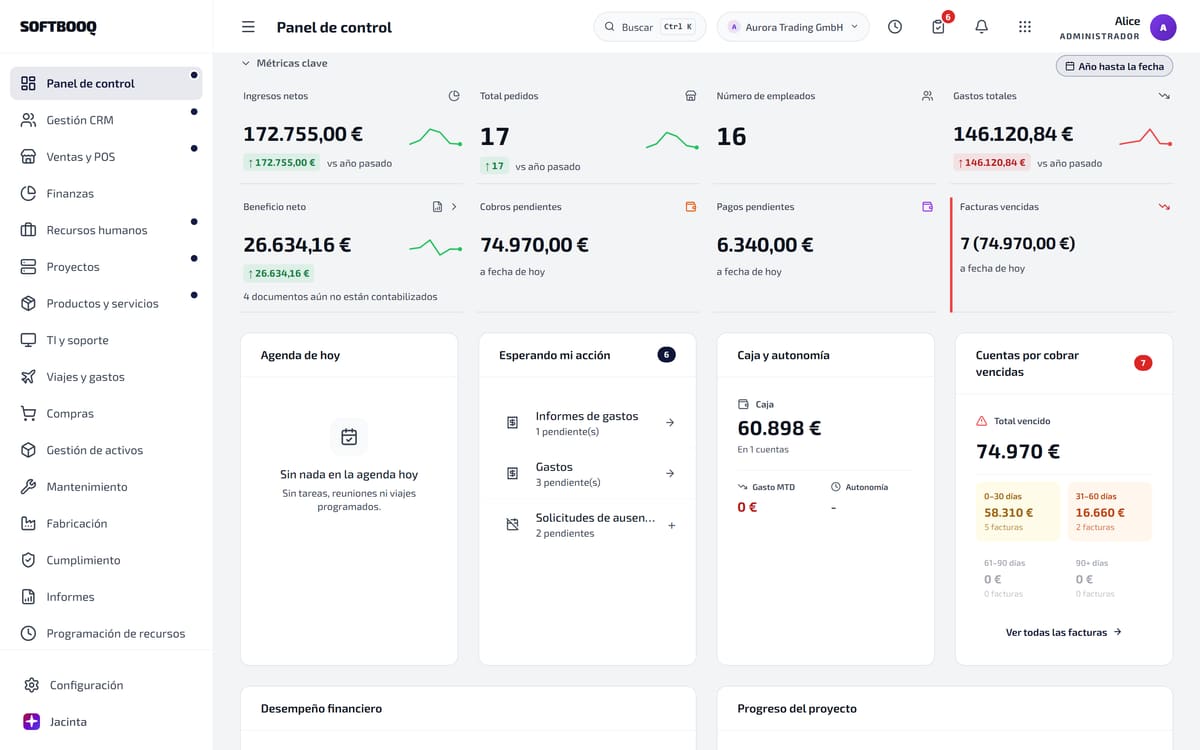Click the Ingresos netos value 172.755,00 €
Viewport: 1200px width, 750px height.
[303, 133]
